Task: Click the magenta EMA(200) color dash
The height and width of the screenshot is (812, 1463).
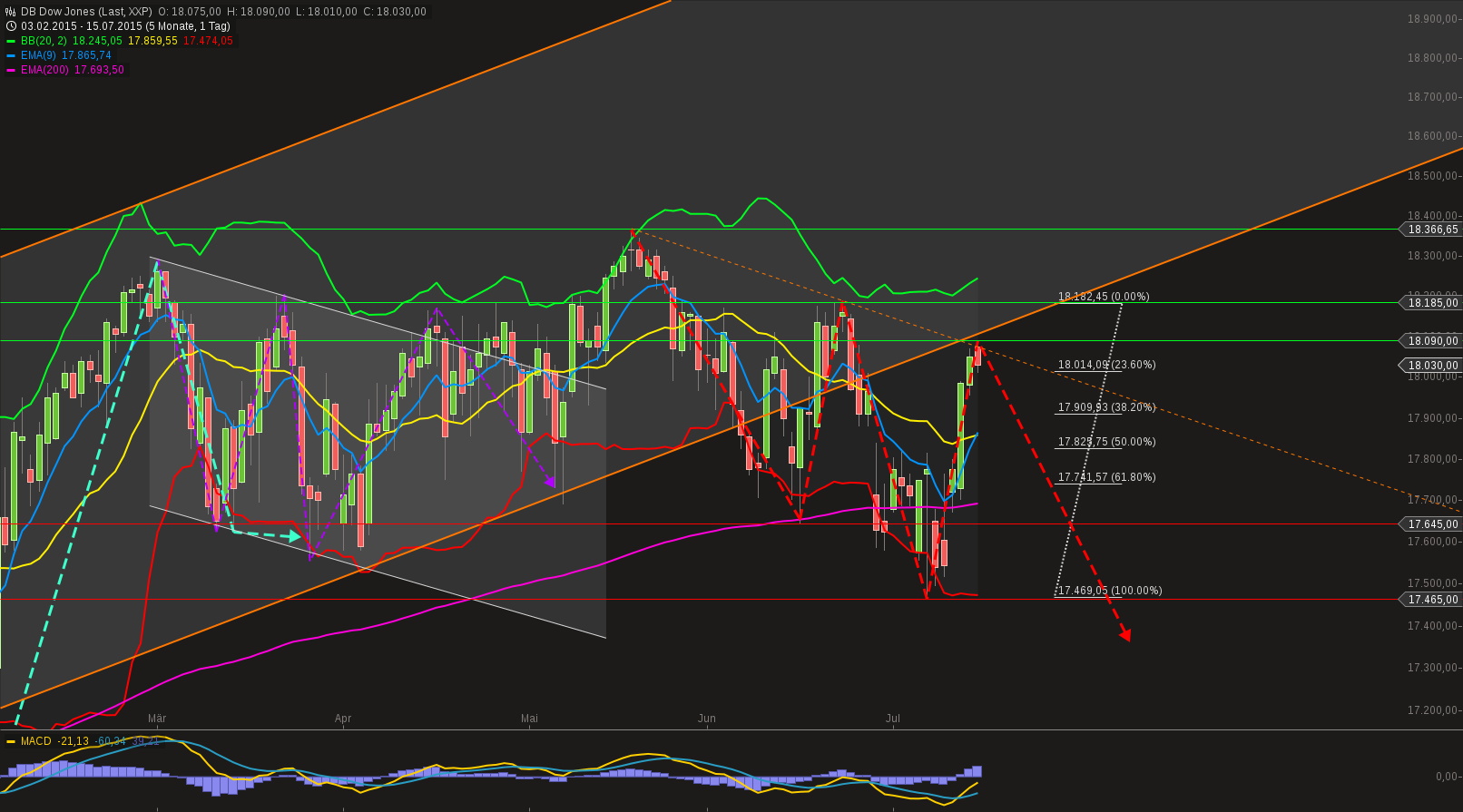Action: 11,70
